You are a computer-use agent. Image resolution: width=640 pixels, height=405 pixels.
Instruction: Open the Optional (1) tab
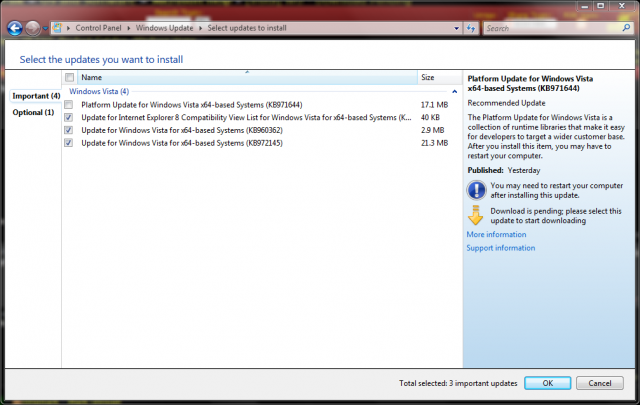coord(33,112)
